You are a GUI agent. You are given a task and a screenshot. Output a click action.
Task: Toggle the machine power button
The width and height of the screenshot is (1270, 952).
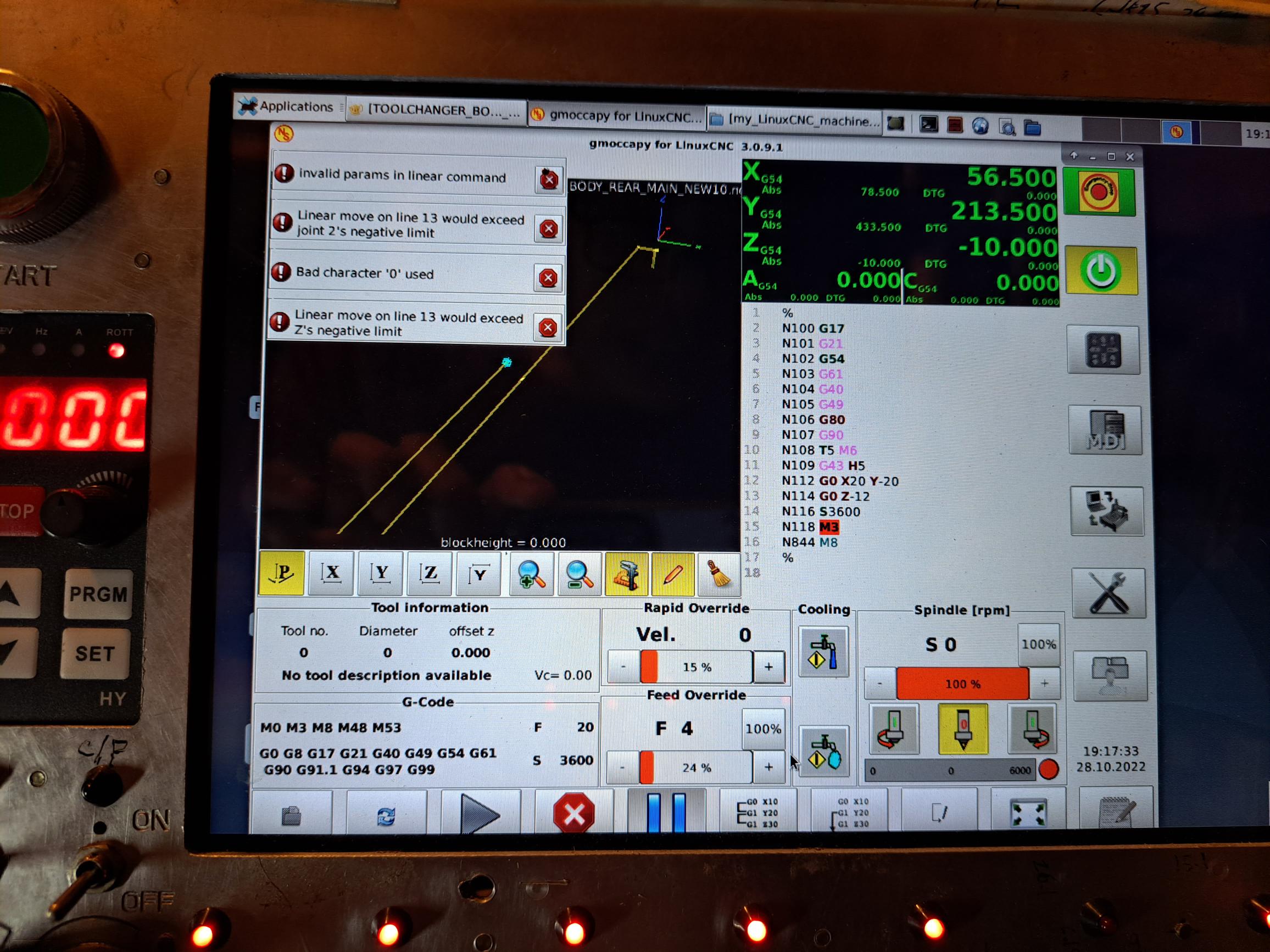click(1100, 270)
